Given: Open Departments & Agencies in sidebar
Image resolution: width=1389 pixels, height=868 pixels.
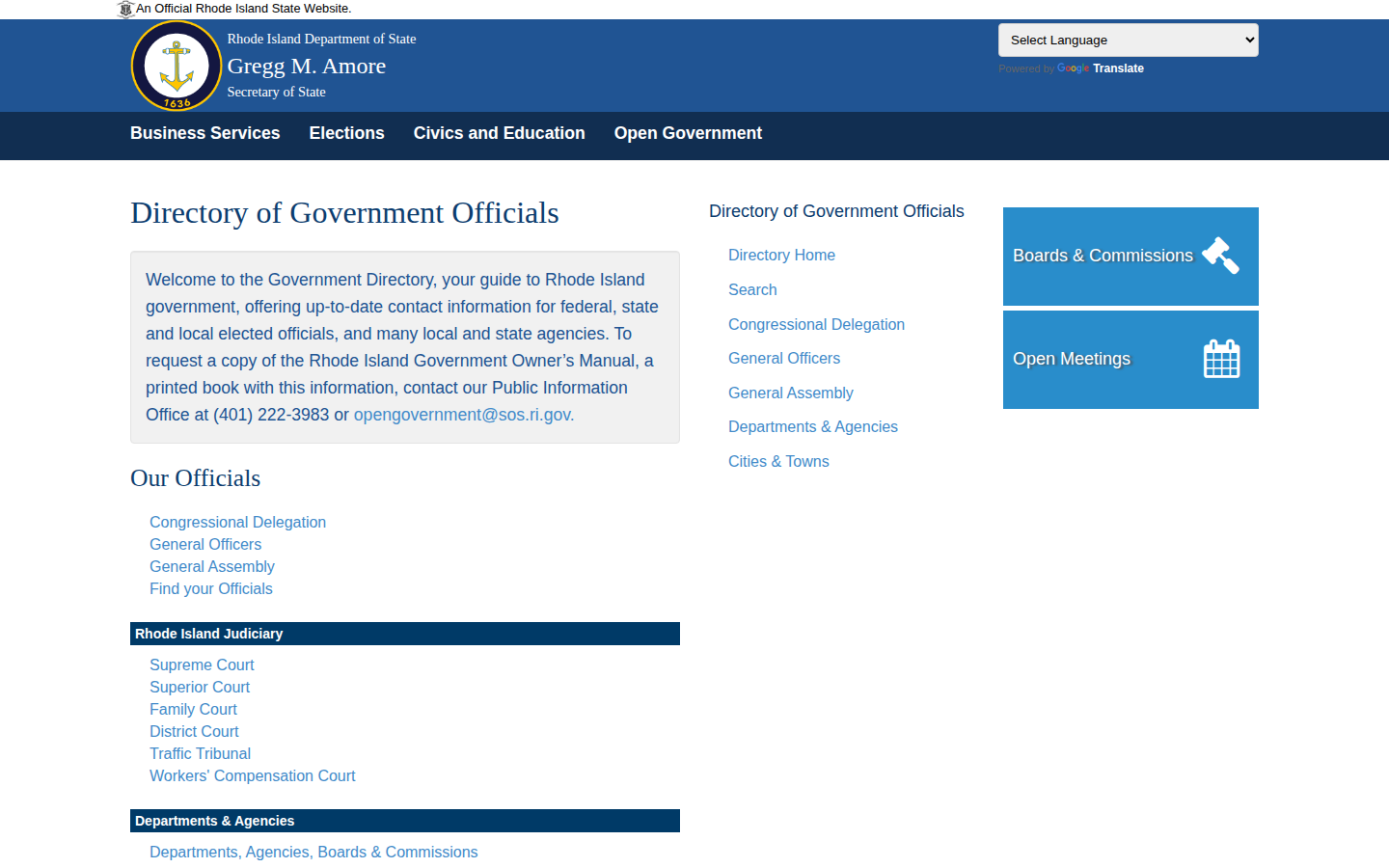Looking at the screenshot, I should (813, 426).
